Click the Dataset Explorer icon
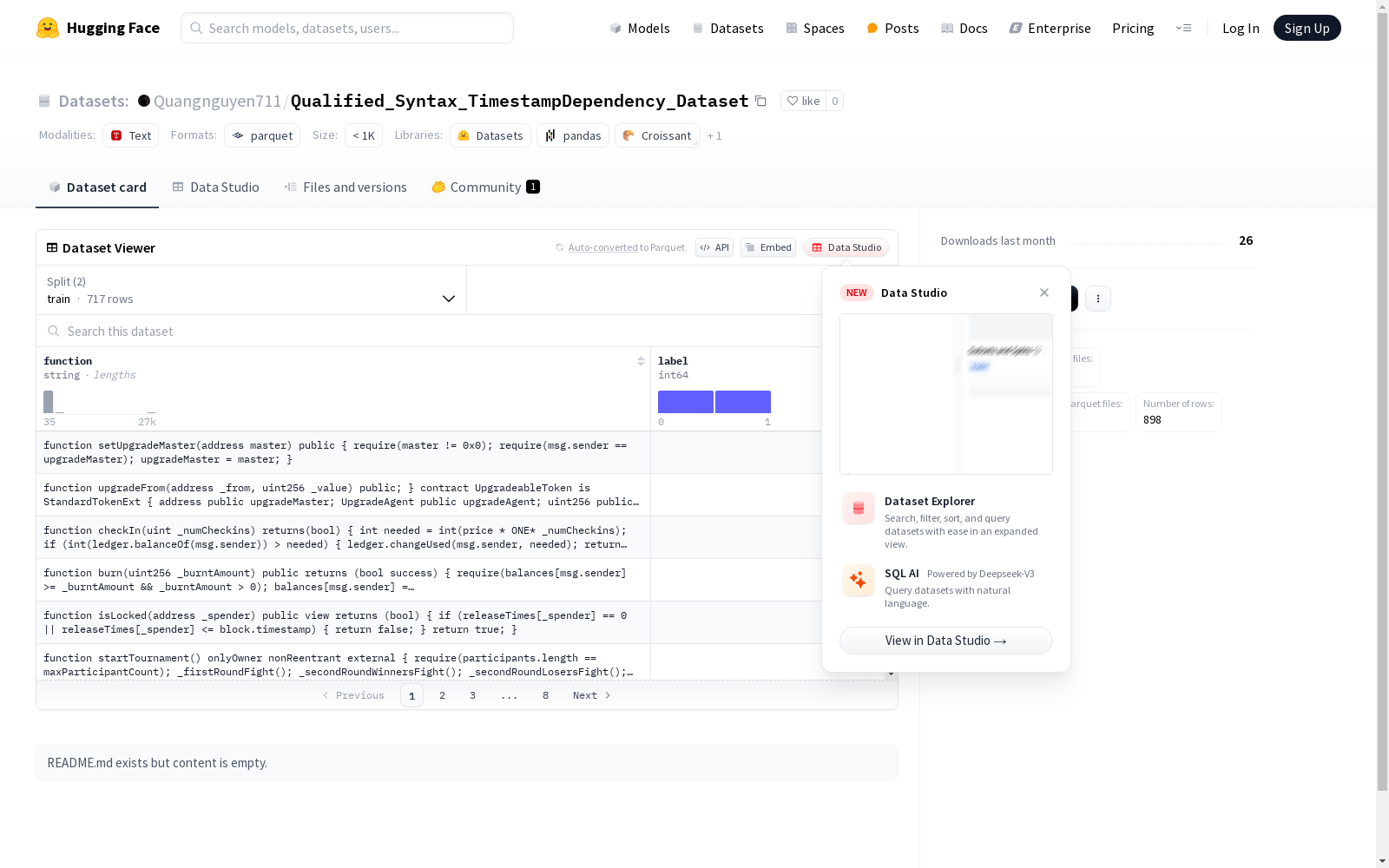Viewport: 1389px width, 868px height. point(859,509)
